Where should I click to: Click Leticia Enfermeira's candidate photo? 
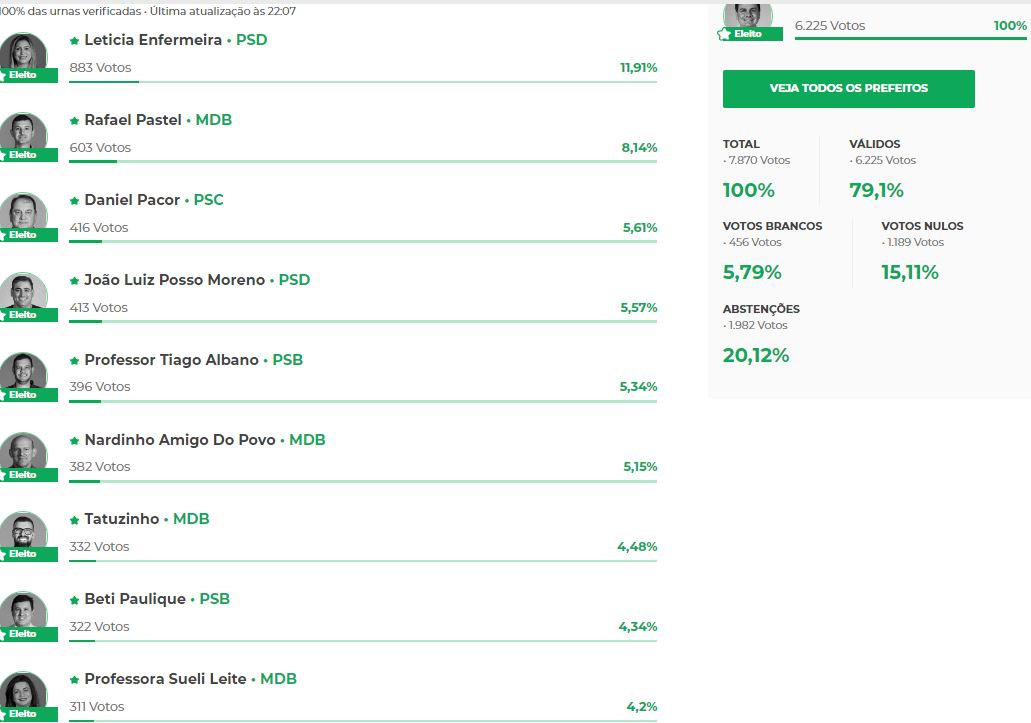(x=23, y=52)
